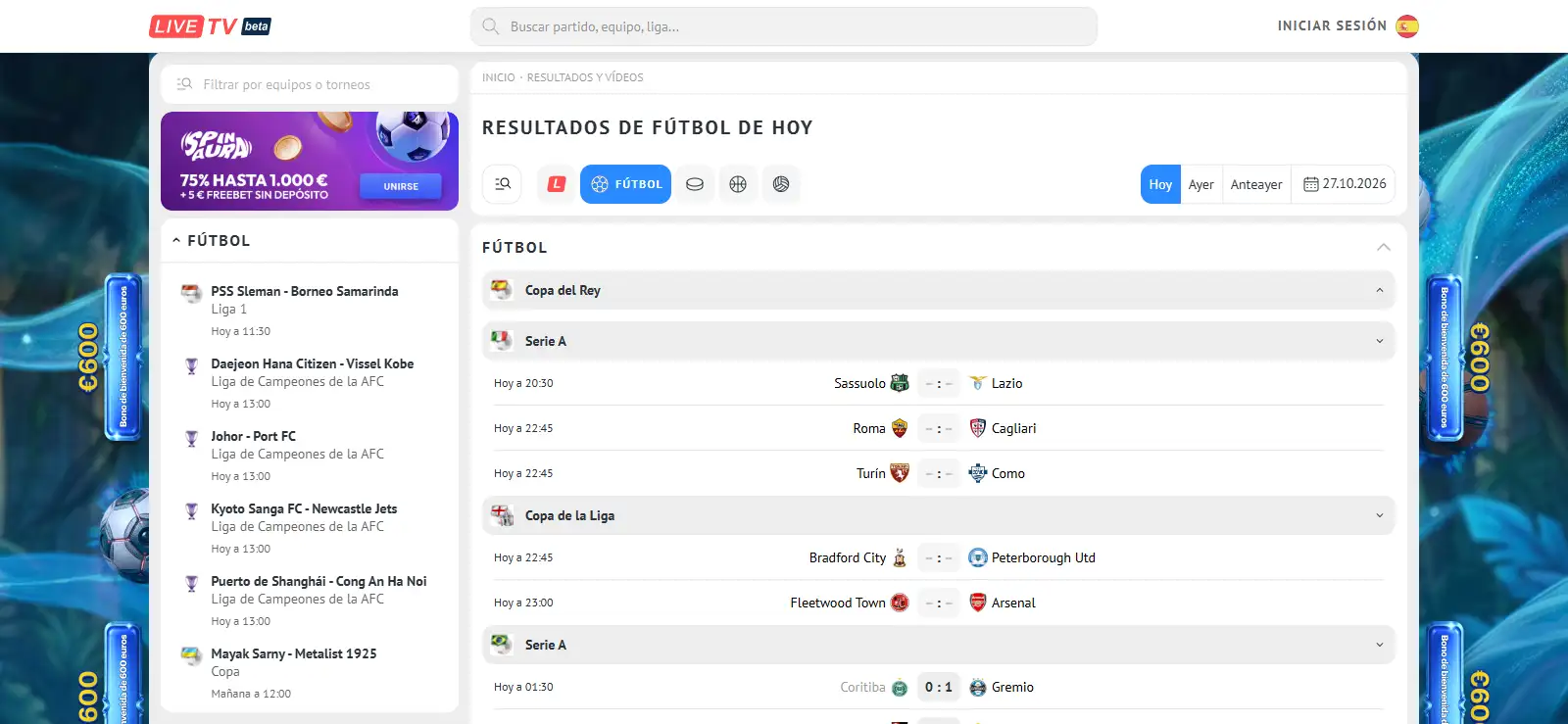The width and height of the screenshot is (1568, 724).
Task: Click the Peterborough Utd team crest
Action: [977, 557]
